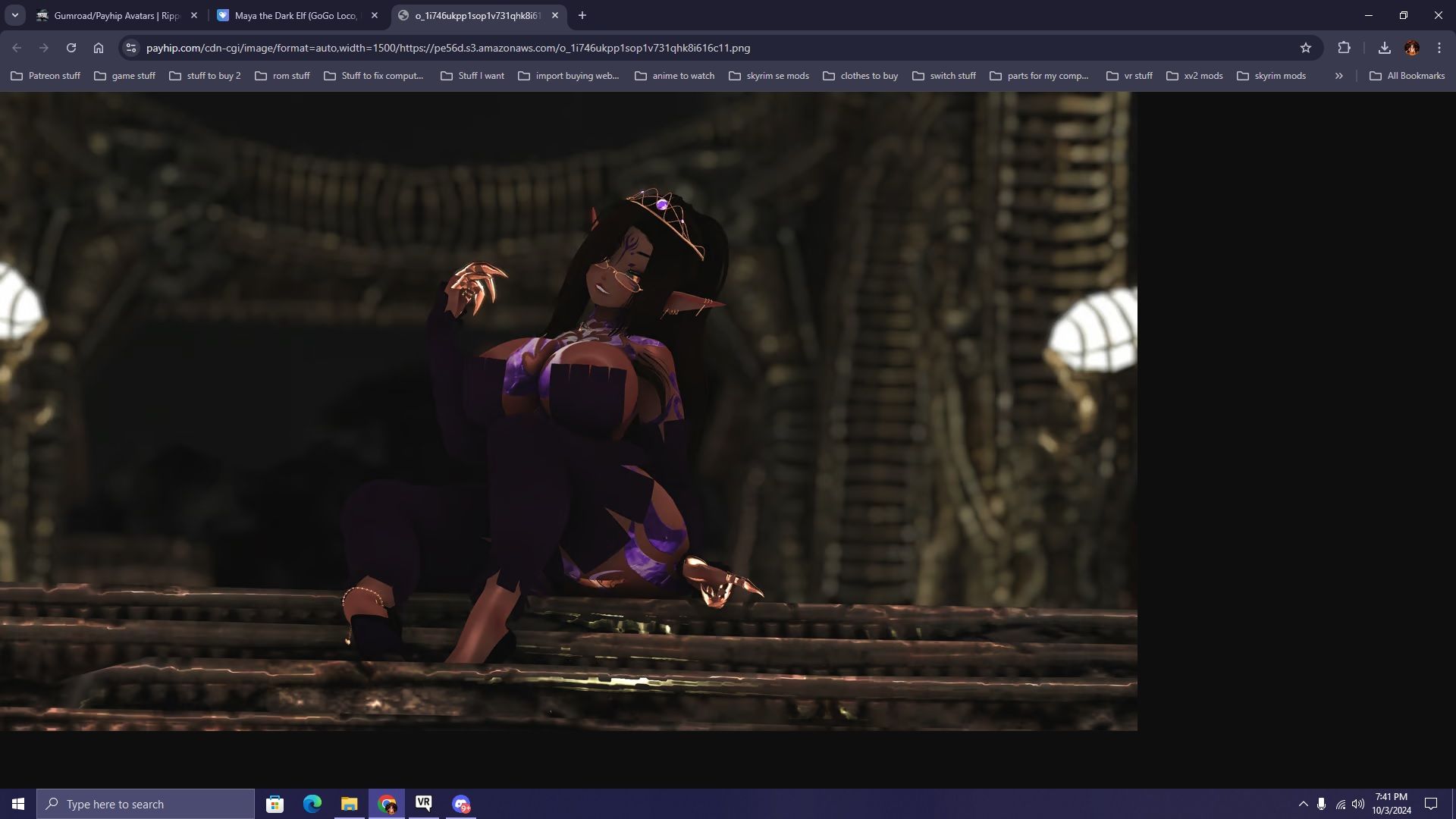Launch Microsoft Store from the taskbar
This screenshot has width=1456, height=819.
coord(275,804)
